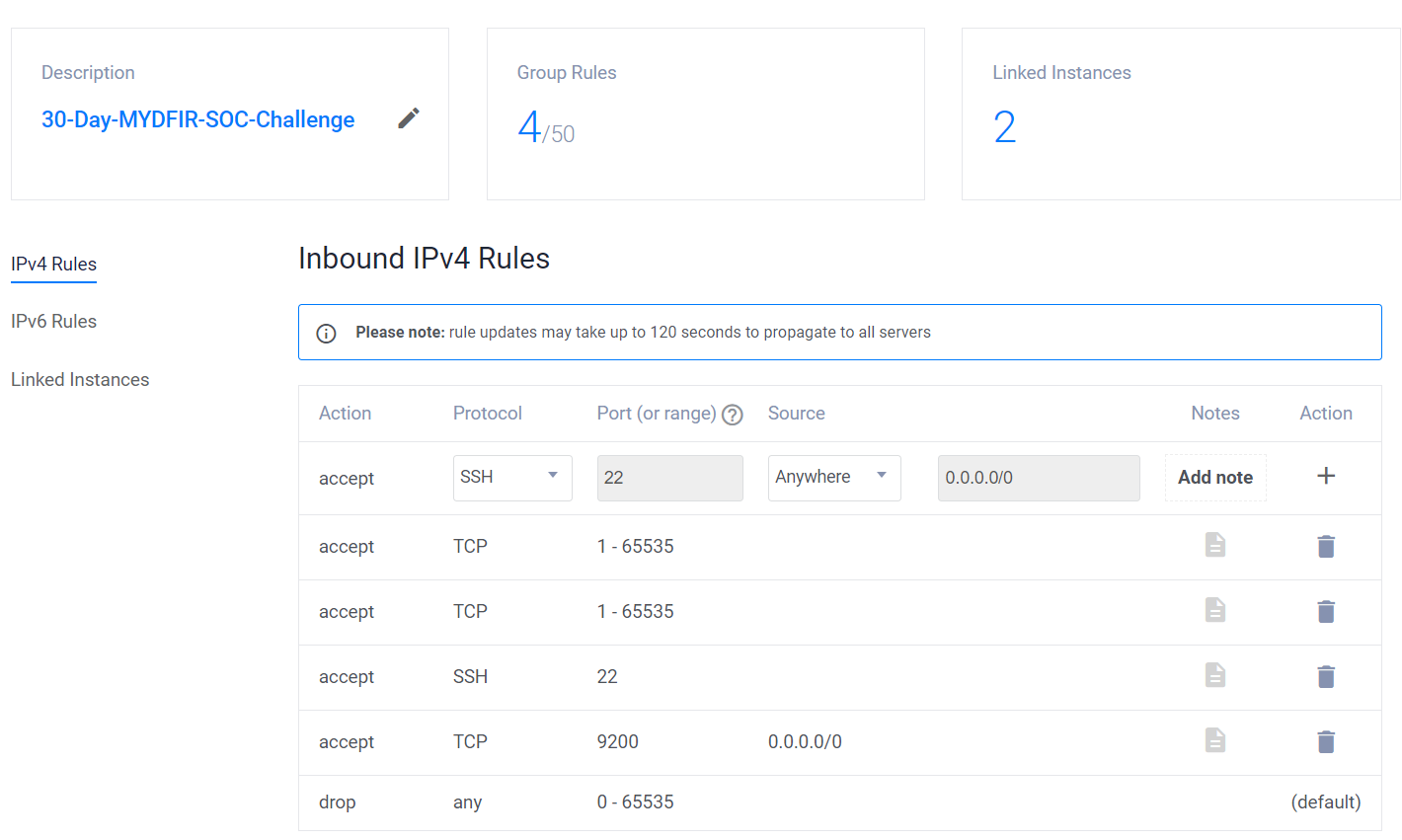The height and width of the screenshot is (840, 1402).
Task: Delete the second TCP 1 - 65535 rule
Action: click(1326, 611)
